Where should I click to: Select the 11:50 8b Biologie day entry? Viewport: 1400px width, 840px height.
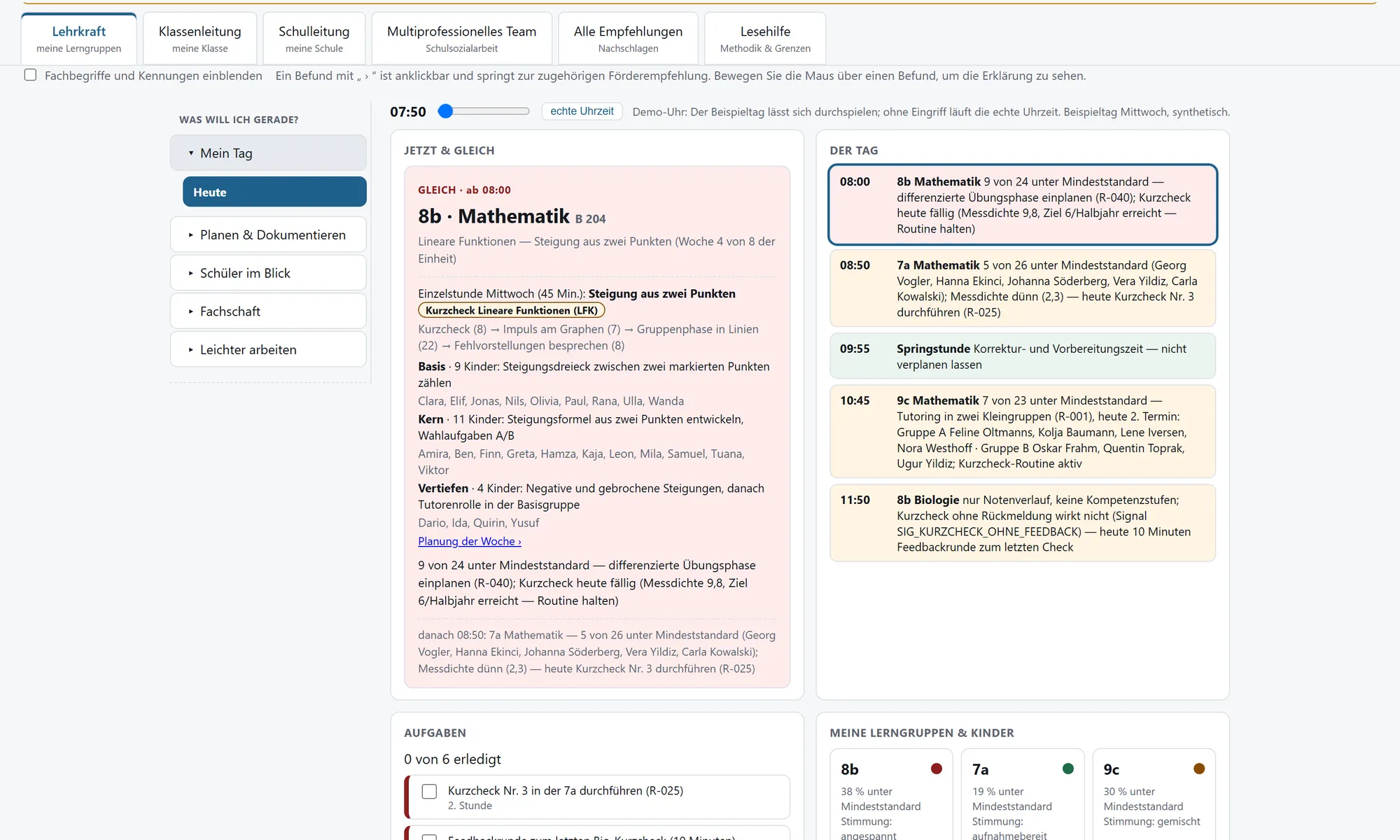[1023, 523]
